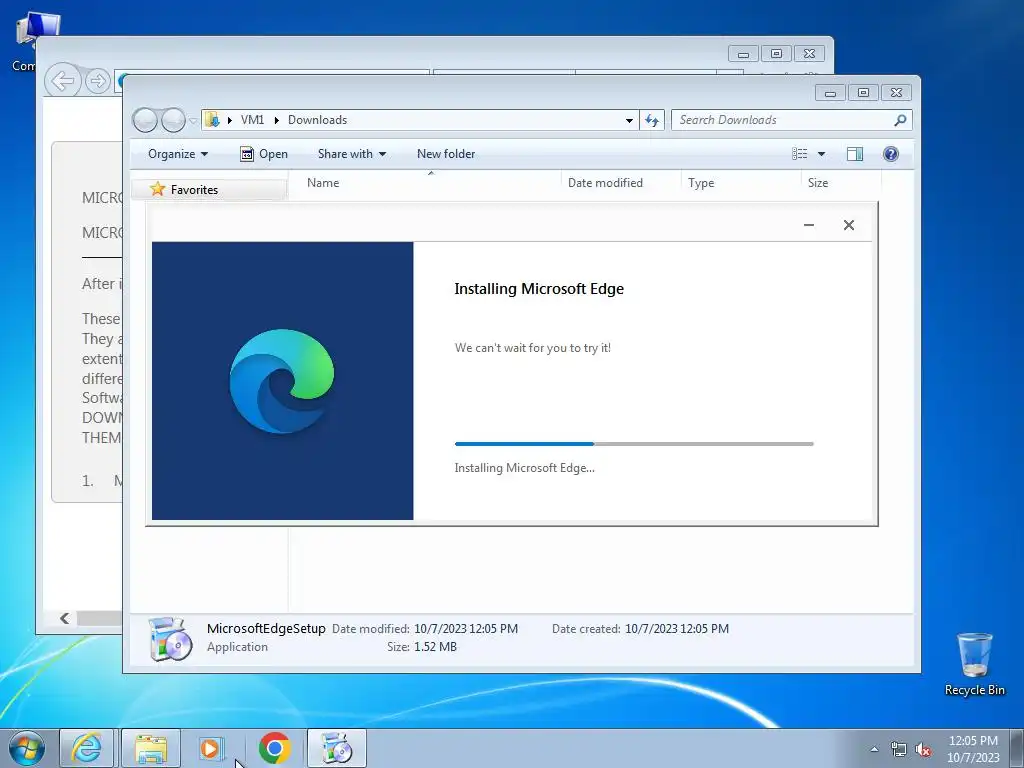Image resolution: width=1024 pixels, height=768 pixels.
Task: Click Open in the Downloads toolbar
Action: [x=264, y=154]
